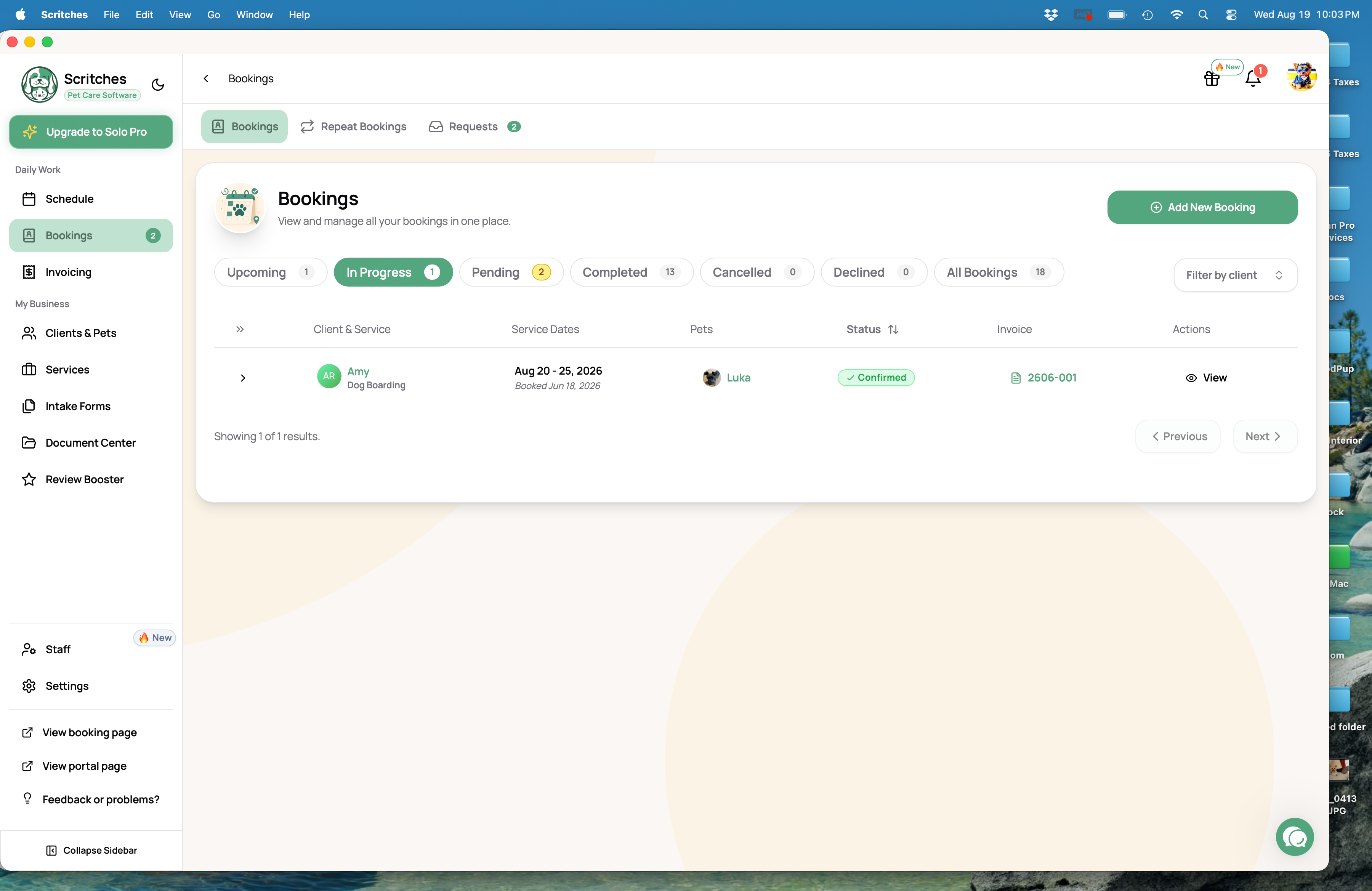The image size is (1372, 891).
Task: Sort the table by Status
Action: point(872,329)
